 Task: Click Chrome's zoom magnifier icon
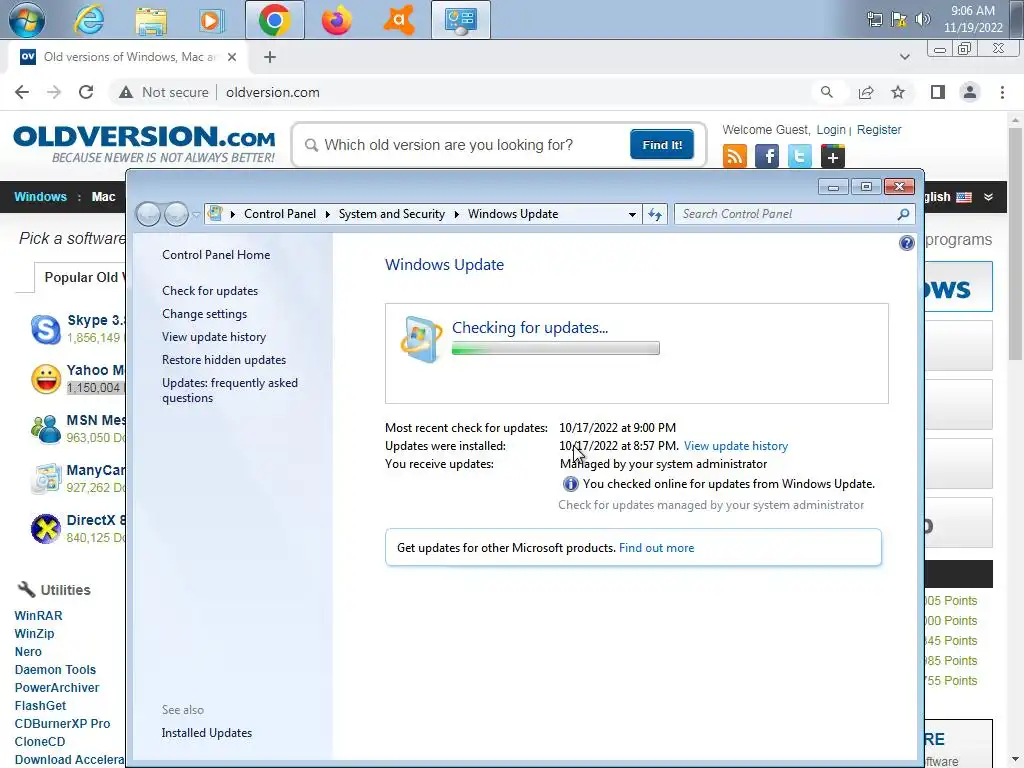pos(827,92)
